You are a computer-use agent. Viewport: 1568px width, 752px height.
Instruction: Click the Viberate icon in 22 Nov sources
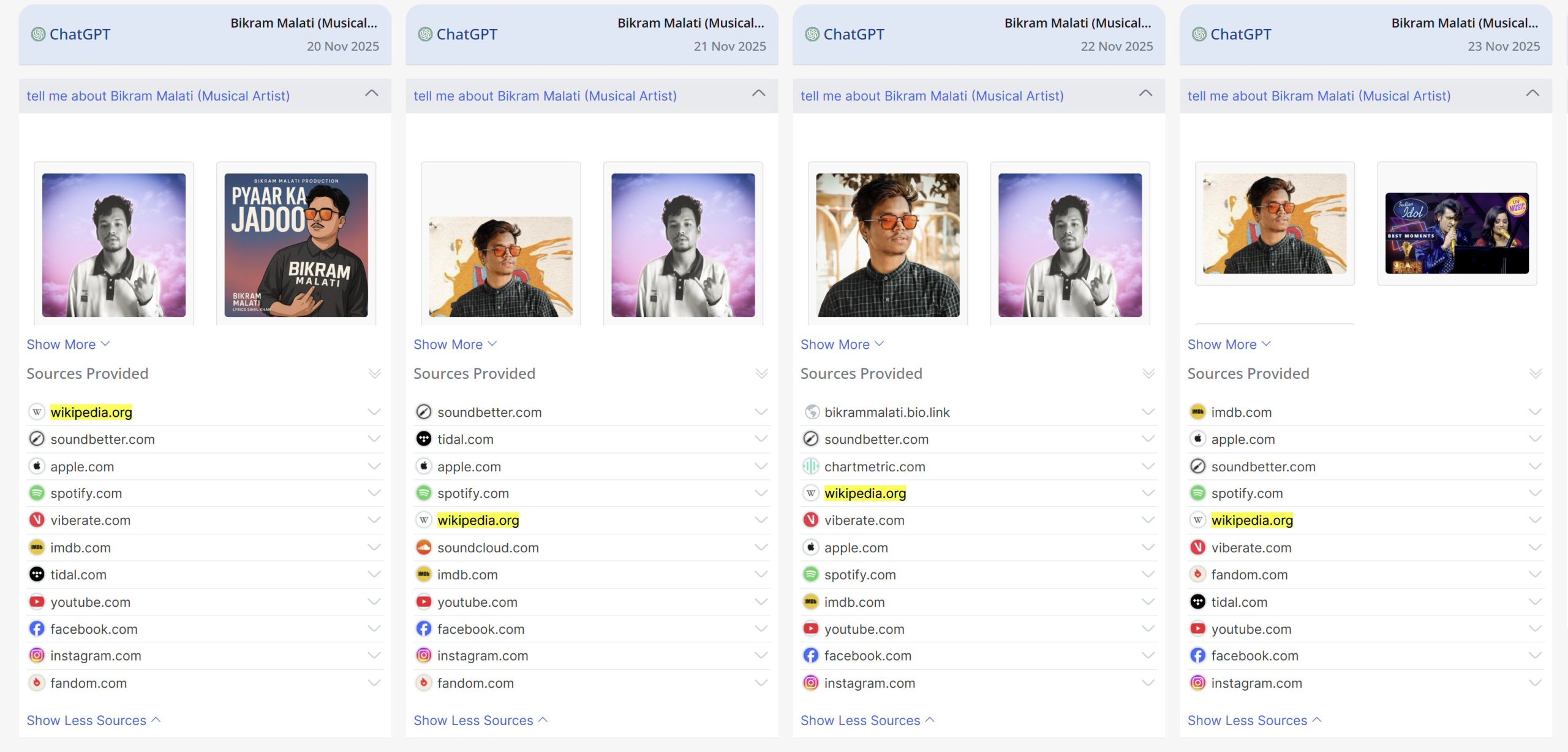(810, 520)
